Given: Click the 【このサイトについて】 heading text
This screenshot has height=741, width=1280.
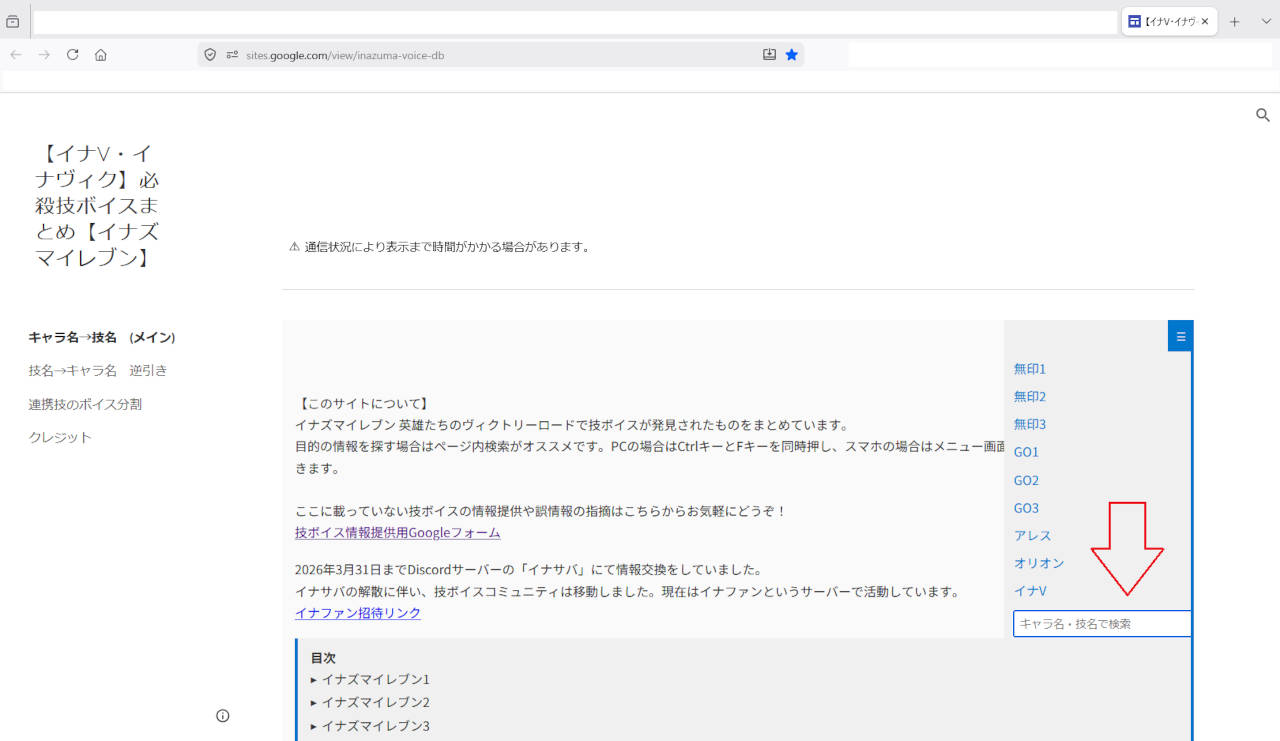Looking at the screenshot, I should tap(362, 404).
